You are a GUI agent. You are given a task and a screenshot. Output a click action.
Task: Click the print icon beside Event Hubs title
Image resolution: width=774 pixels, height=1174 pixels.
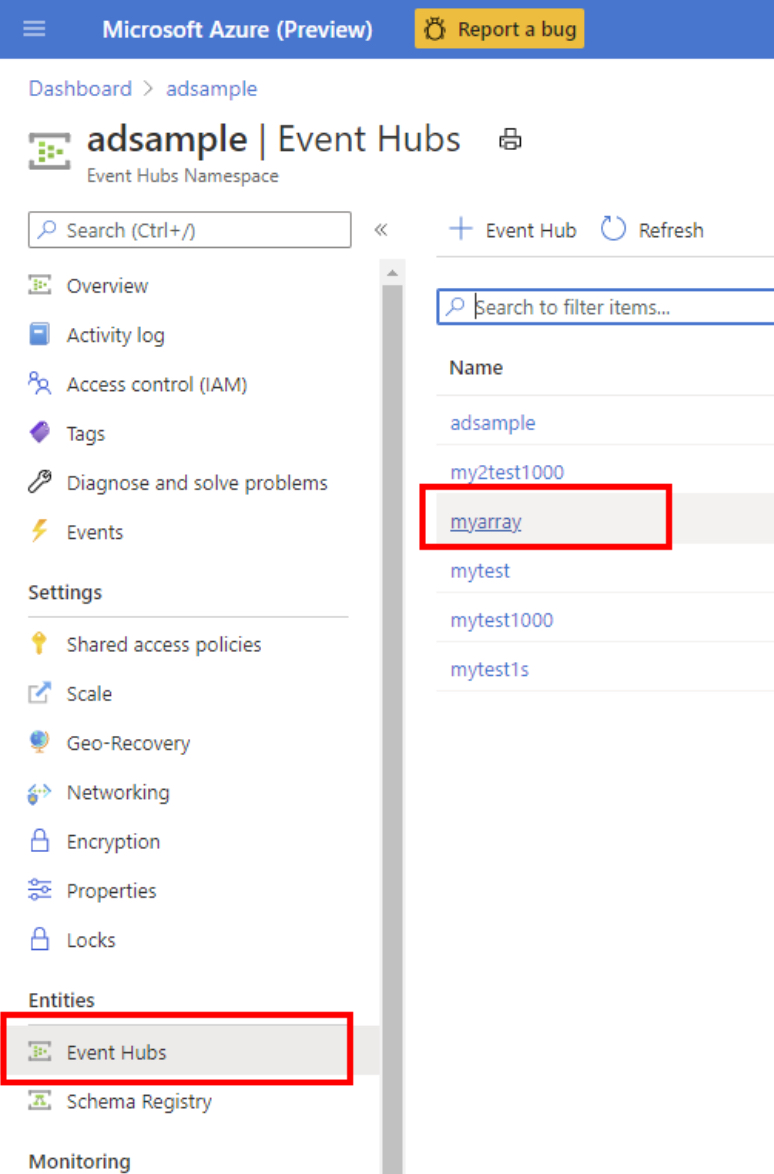[510, 140]
